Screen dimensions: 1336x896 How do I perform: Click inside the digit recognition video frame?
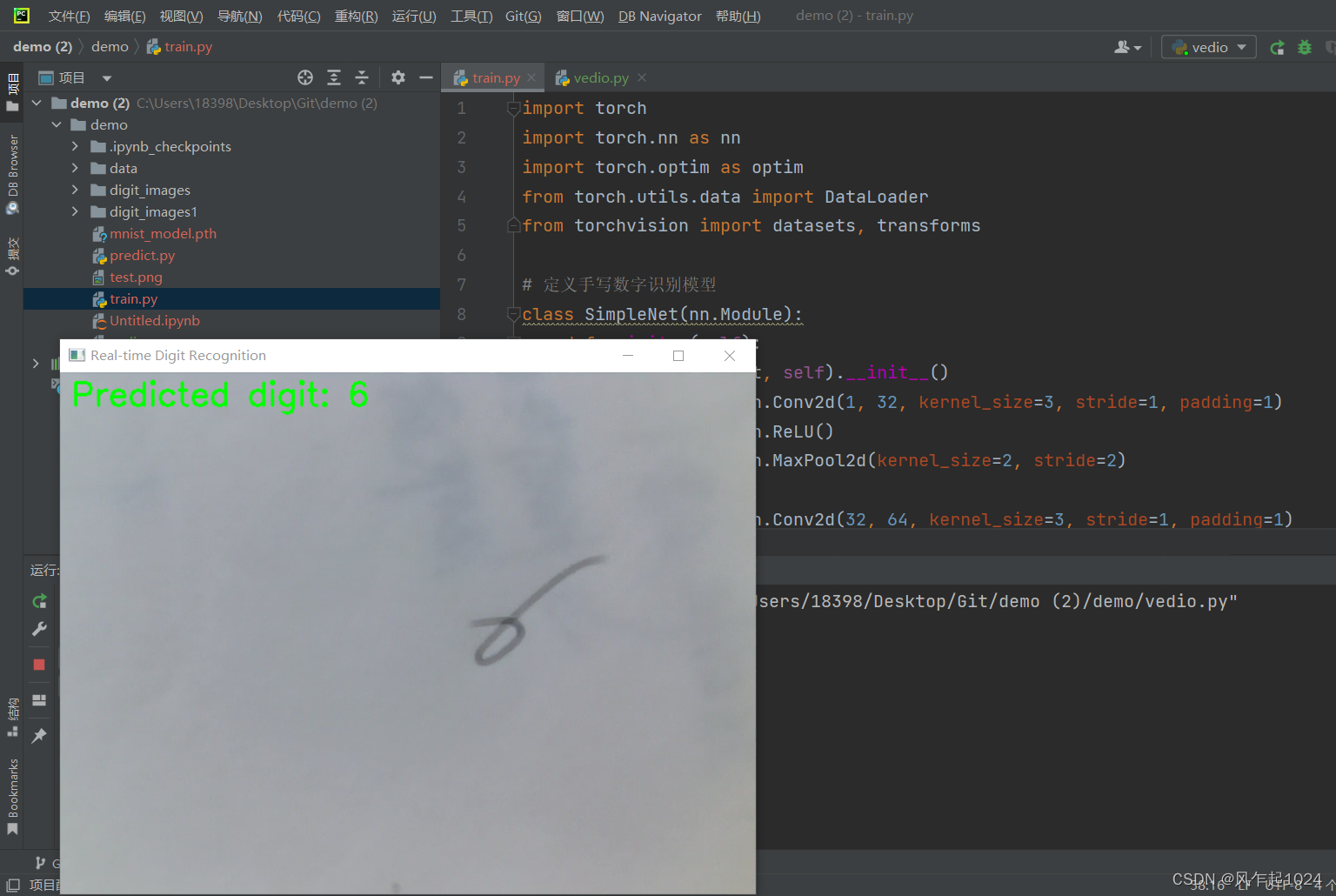point(408,632)
